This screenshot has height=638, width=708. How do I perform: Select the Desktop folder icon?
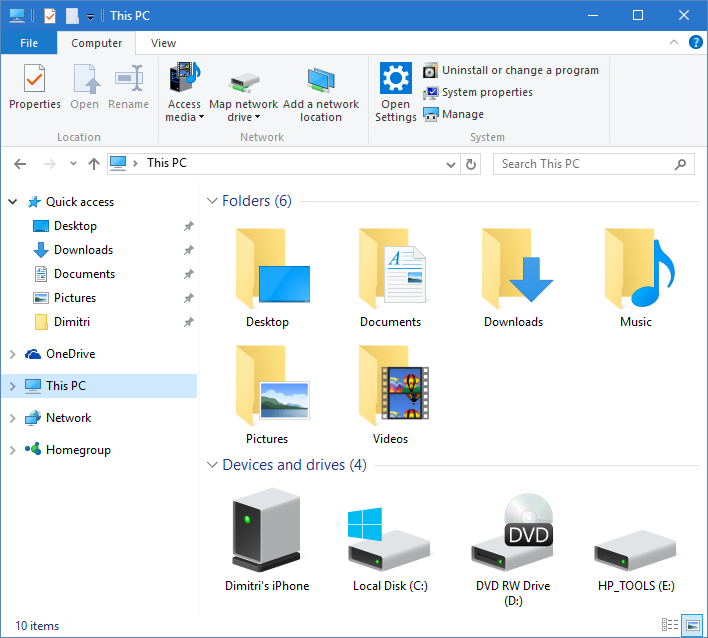272,269
